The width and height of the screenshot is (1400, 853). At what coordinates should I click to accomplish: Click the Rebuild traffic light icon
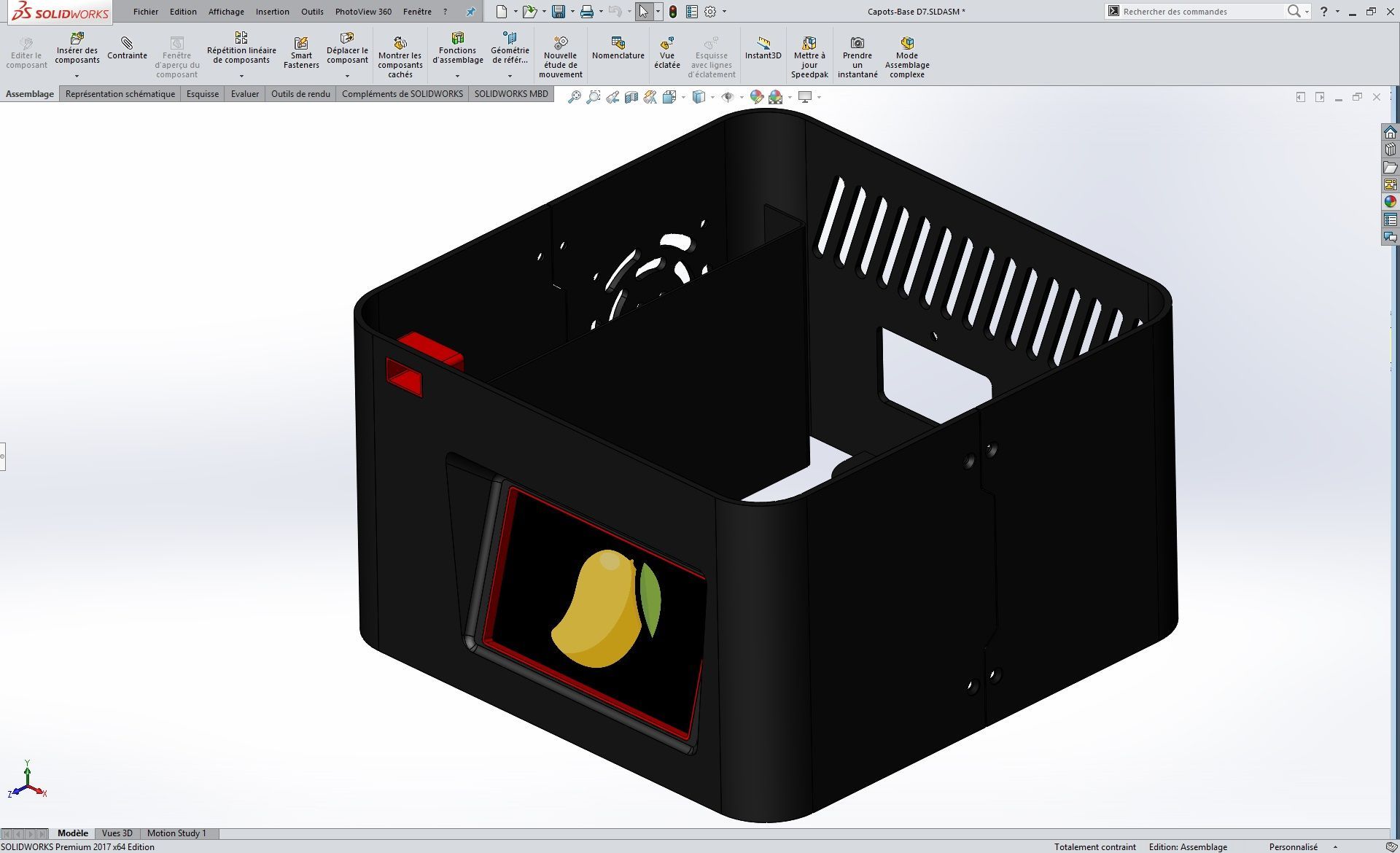(x=672, y=12)
